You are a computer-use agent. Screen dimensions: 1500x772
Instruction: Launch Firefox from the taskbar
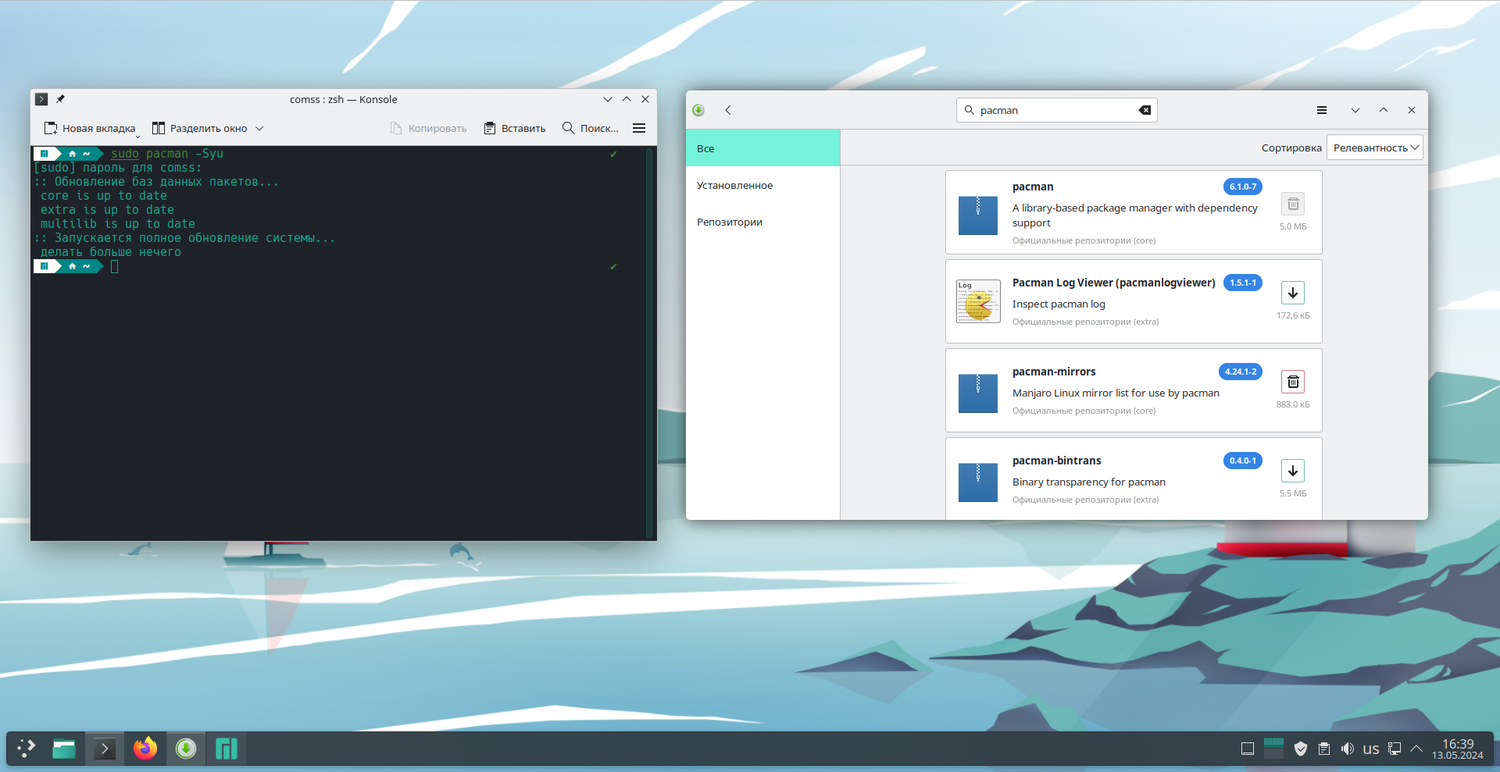click(145, 748)
